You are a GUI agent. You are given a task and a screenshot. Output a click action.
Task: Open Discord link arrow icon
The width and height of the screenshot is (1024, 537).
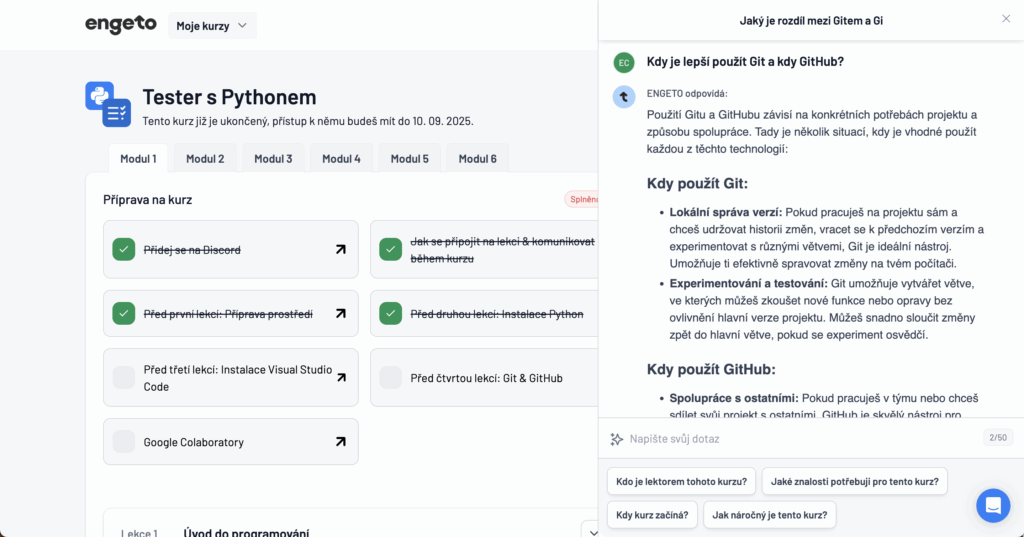click(340, 249)
